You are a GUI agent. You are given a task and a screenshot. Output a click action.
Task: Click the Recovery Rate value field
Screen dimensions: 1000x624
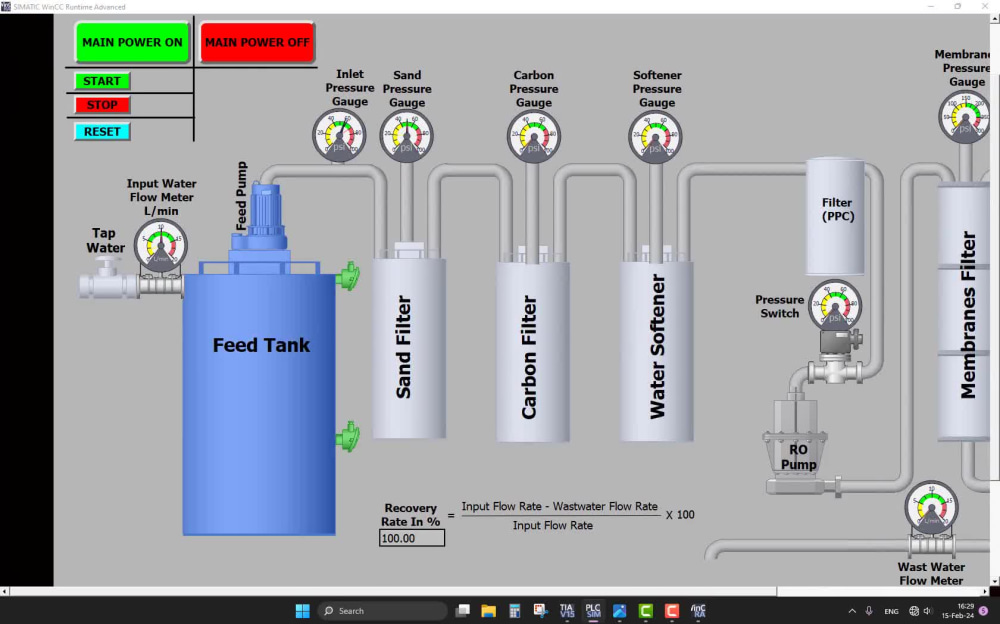410,537
